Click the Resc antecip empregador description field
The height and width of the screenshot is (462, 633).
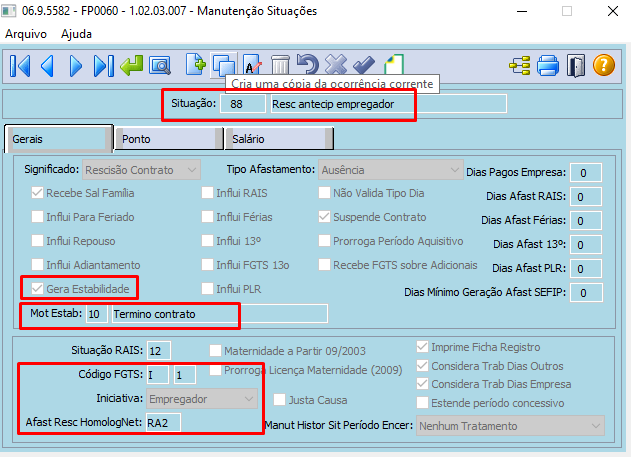click(x=388, y=104)
